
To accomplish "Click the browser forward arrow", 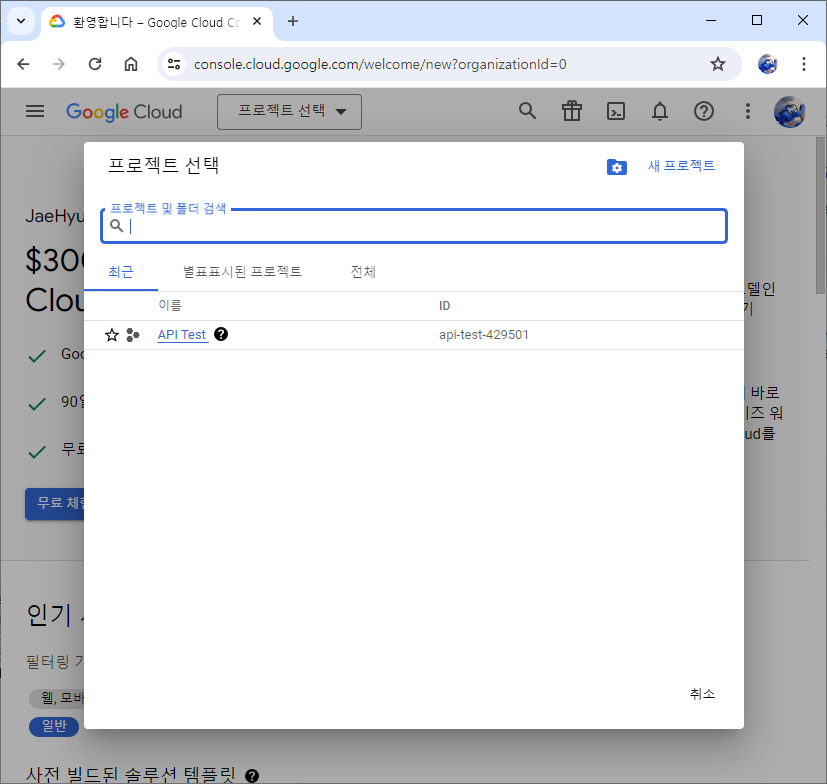I will point(59,64).
